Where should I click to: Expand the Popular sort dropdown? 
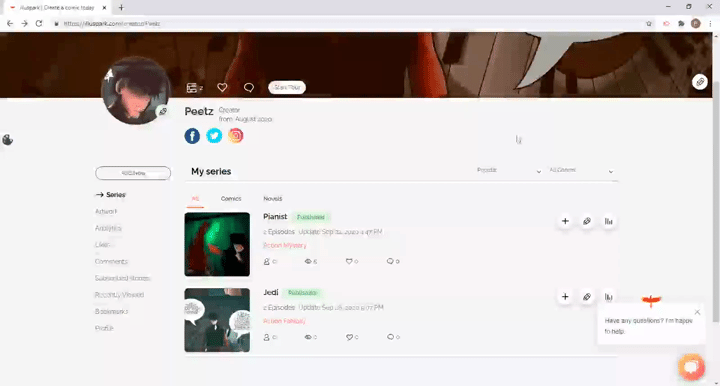pos(509,170)
